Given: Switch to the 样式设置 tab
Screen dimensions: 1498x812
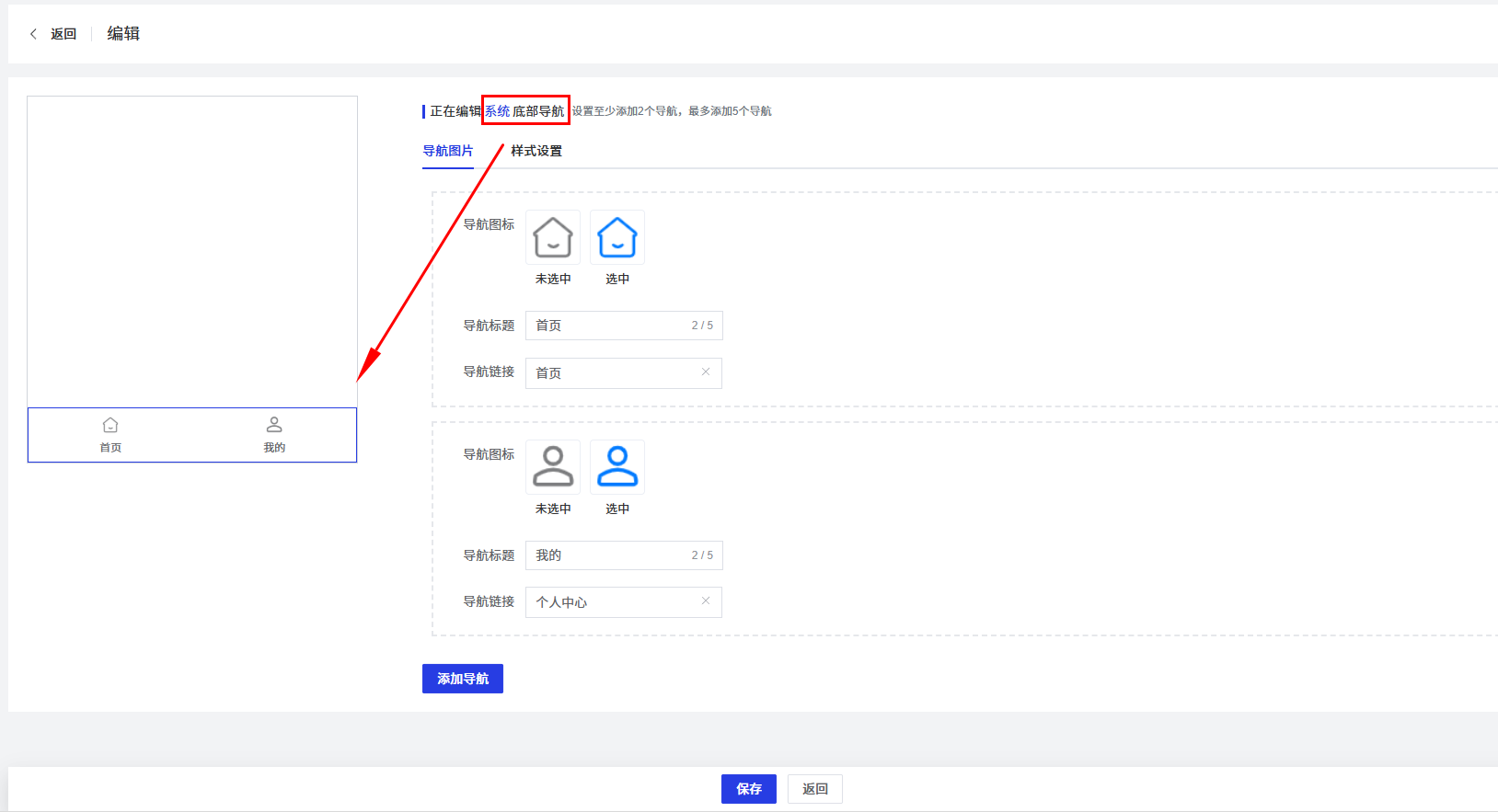Looking at the screenshot, I should [536, 151].
